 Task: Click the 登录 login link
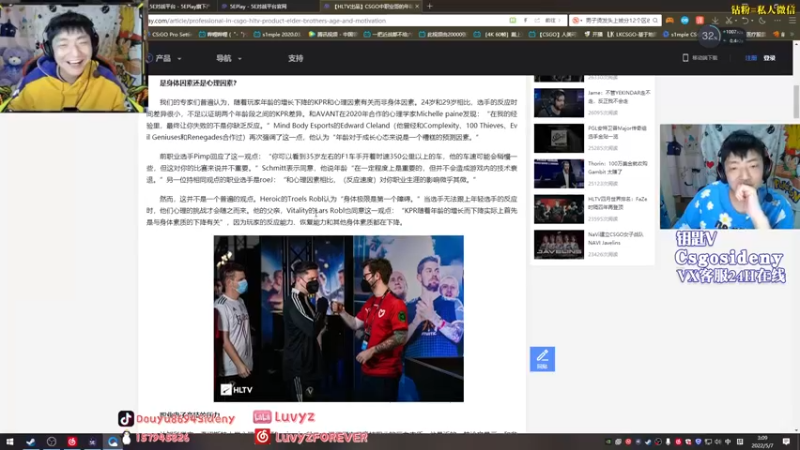click(x=769, y=58)
